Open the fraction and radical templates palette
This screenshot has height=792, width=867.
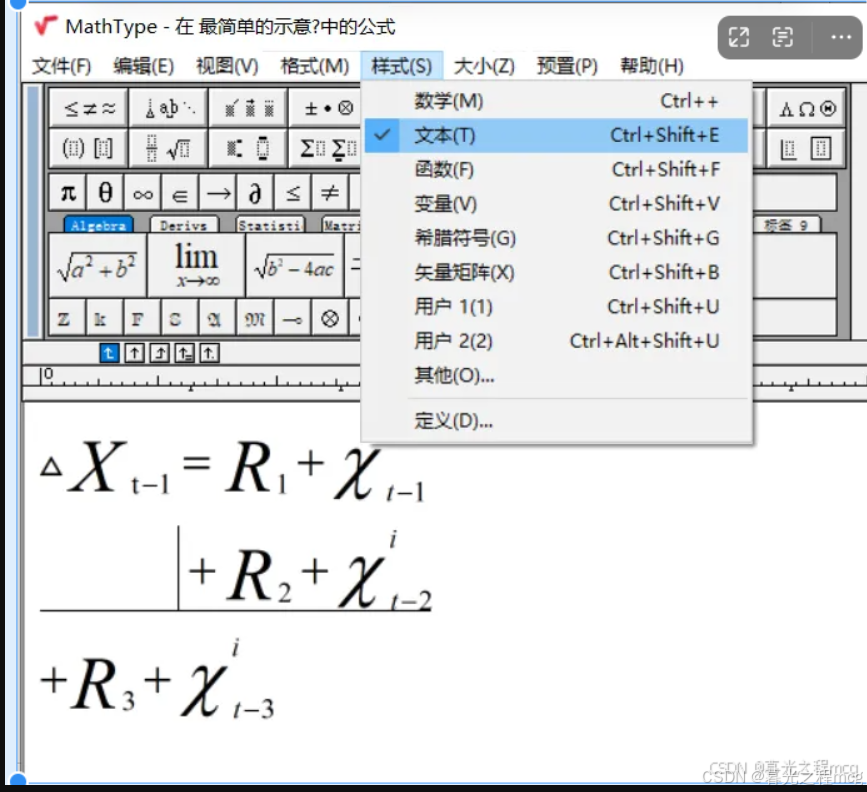click(169, 148)
